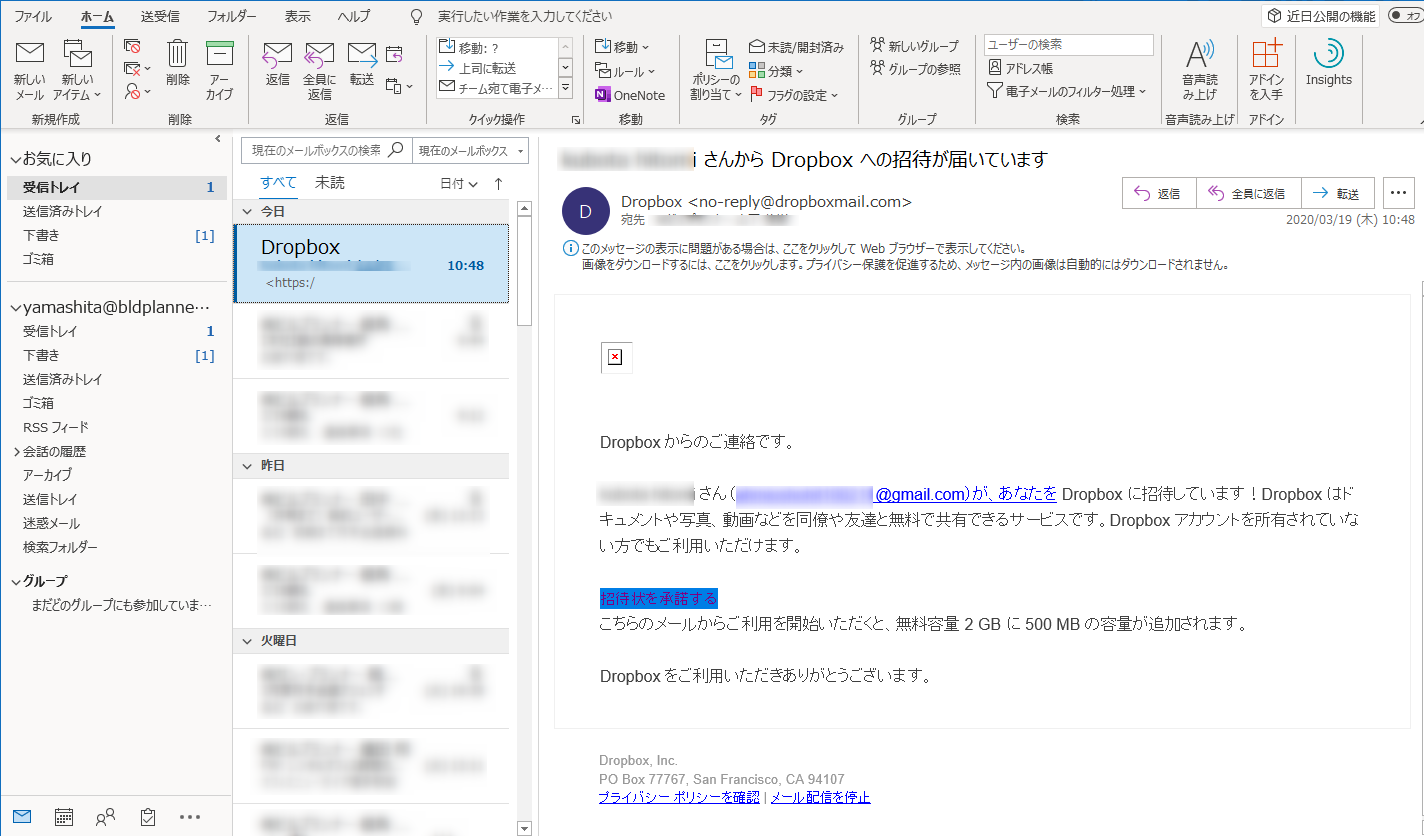Screen dimensions: 1424x836
Task: Forward with ribbon 転送 icon
Action: coord(362,65)
